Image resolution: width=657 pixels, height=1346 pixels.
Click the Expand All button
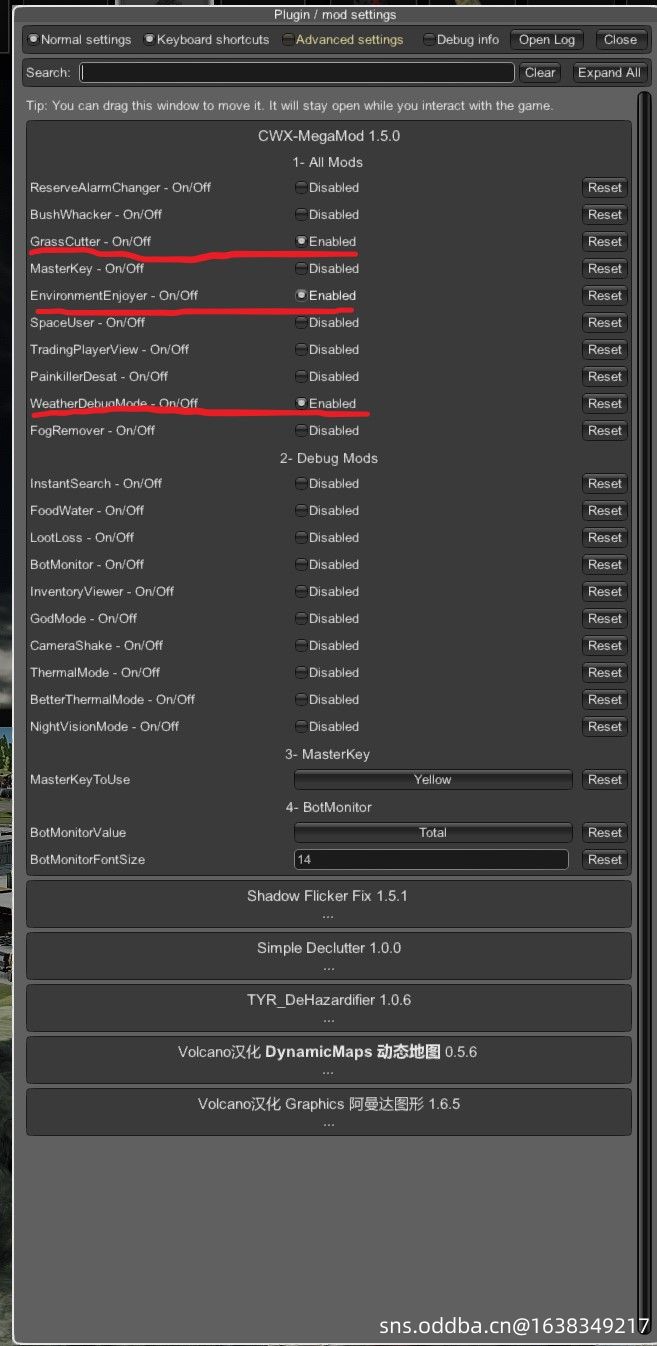(609, 72)
